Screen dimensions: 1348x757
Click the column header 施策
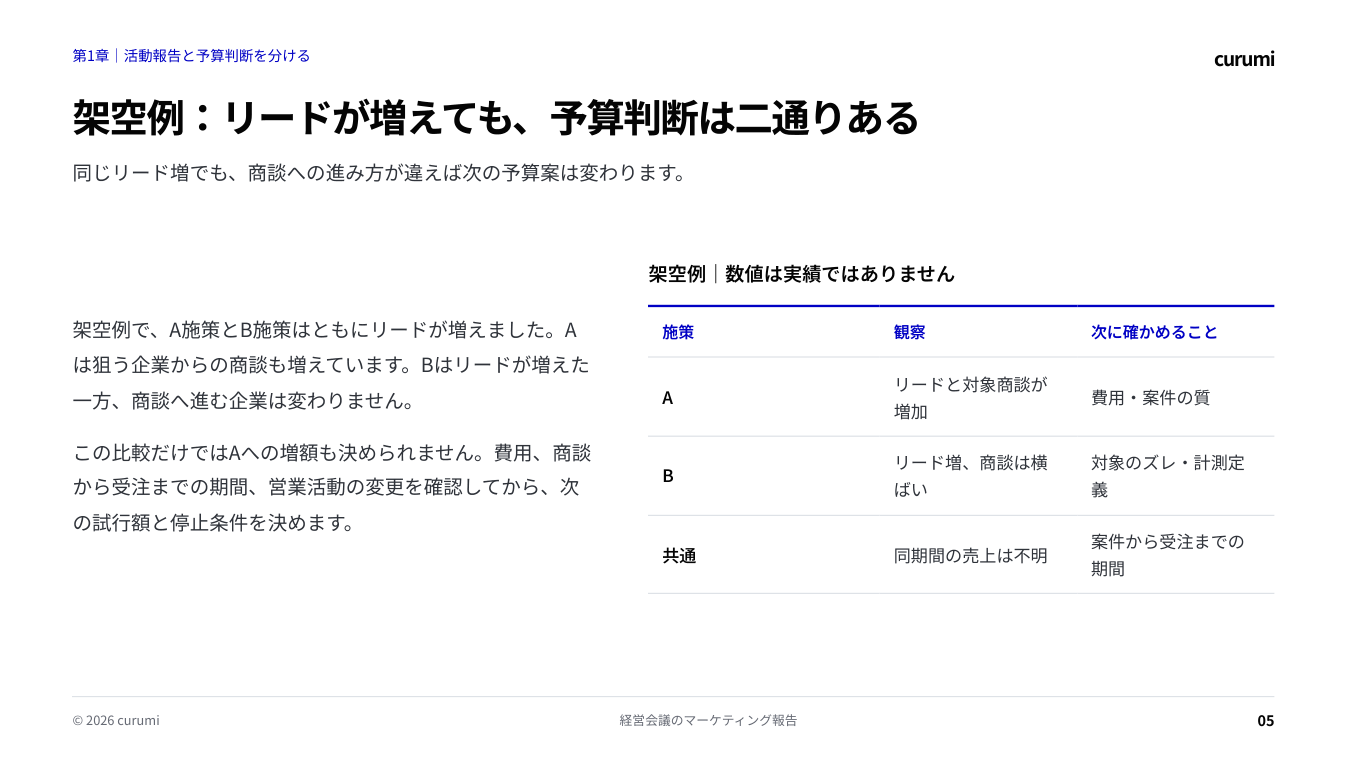coord(678,332)
